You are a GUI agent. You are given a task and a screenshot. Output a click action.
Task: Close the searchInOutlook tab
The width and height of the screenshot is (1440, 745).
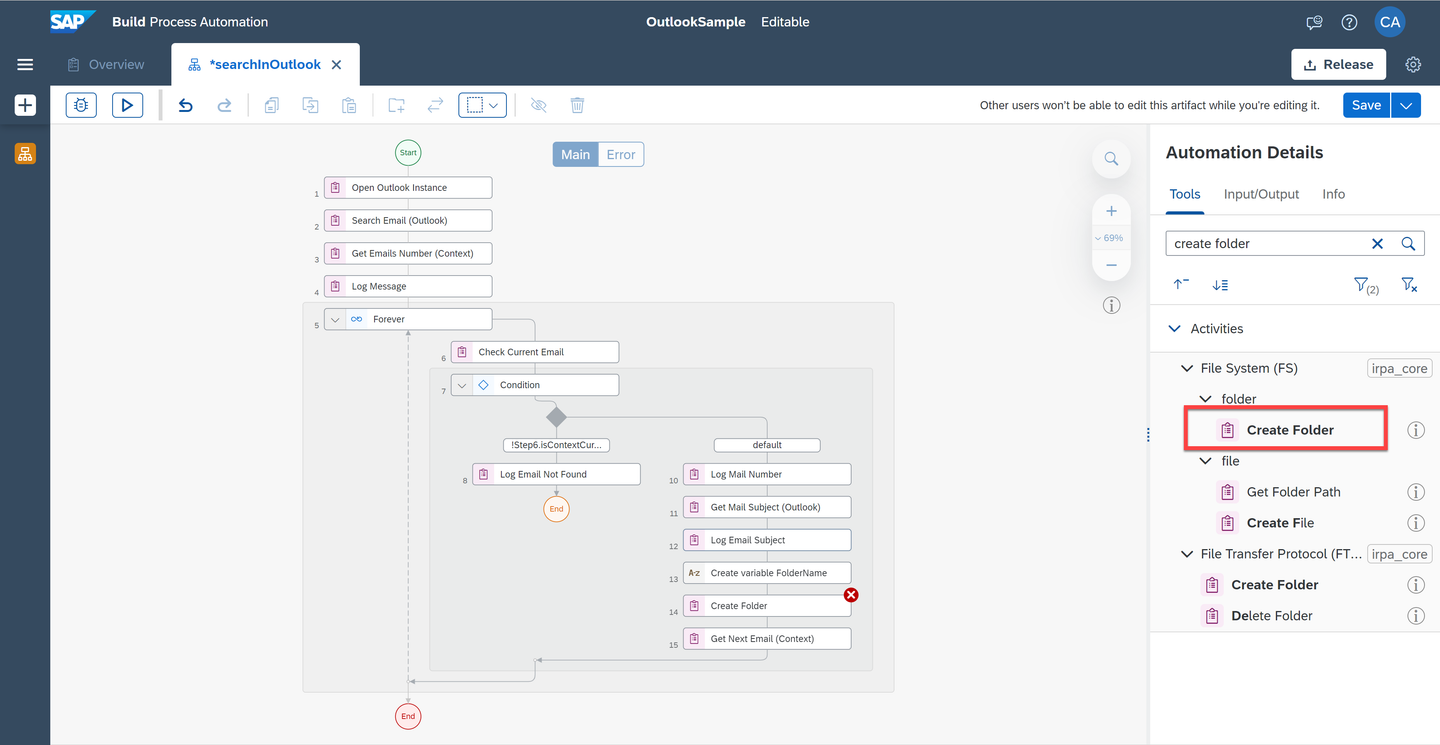click(336, 65)
